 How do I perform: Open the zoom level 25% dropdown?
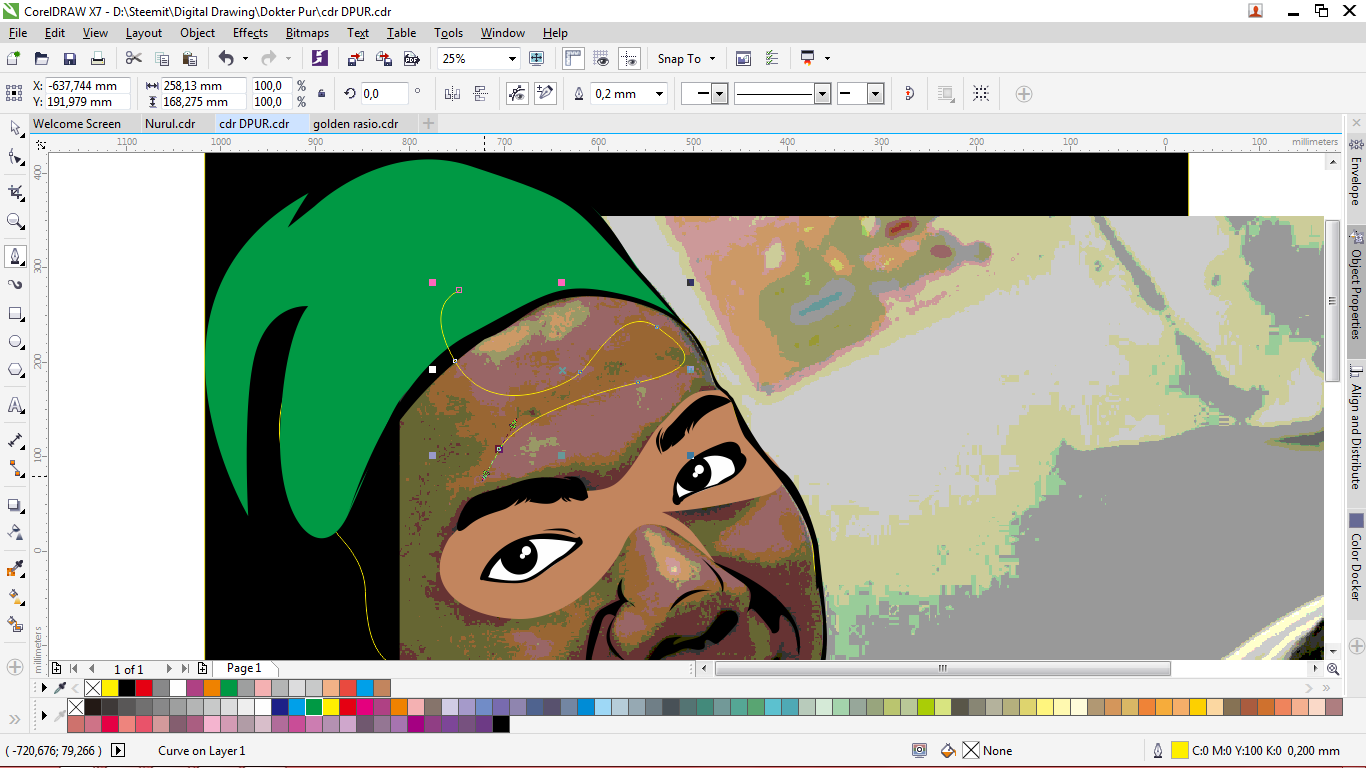tap(512, 59)
